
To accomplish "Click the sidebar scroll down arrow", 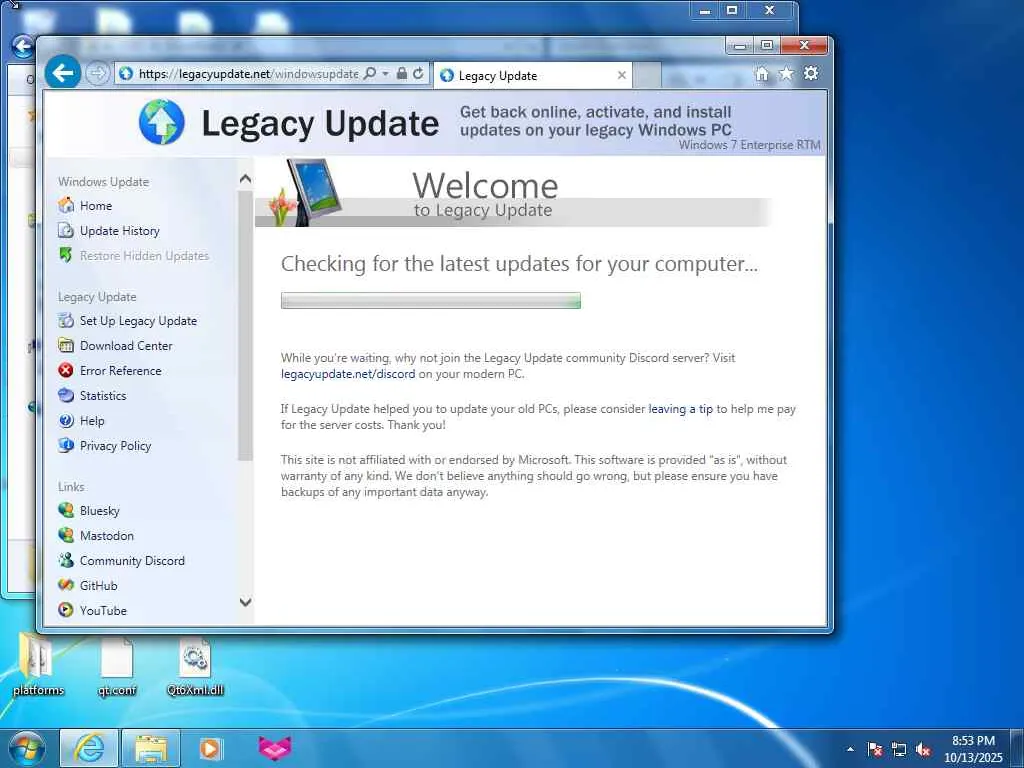I will point(246,602).
